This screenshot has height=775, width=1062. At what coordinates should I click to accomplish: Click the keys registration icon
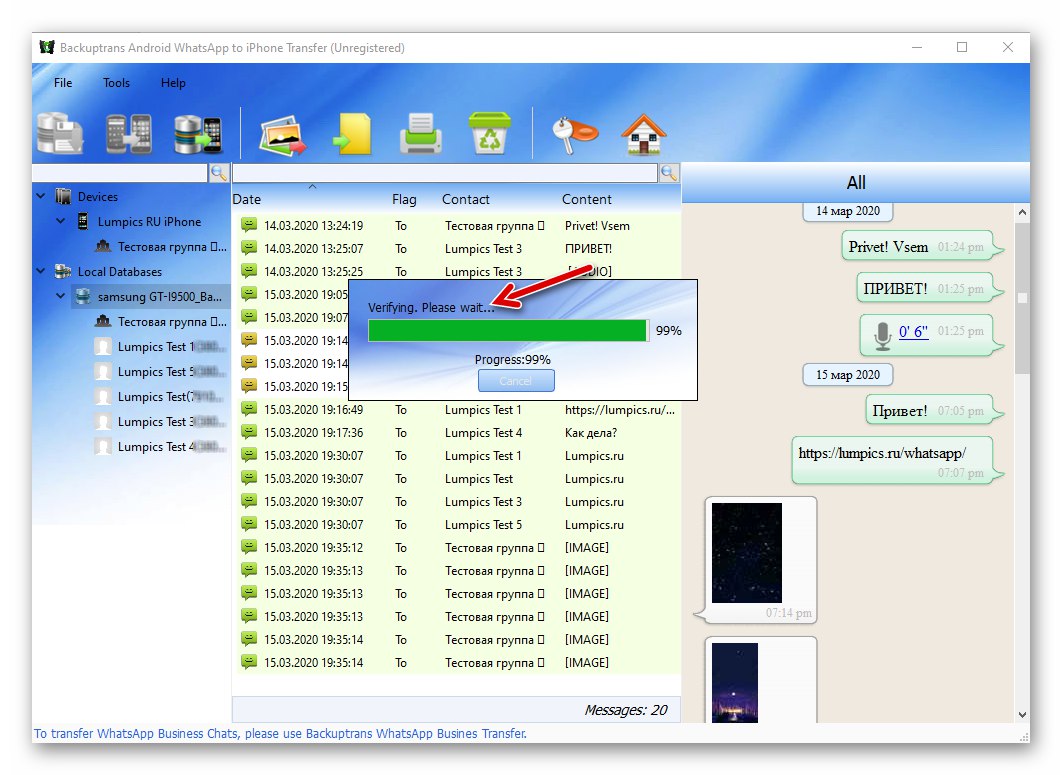click(574, 135)
